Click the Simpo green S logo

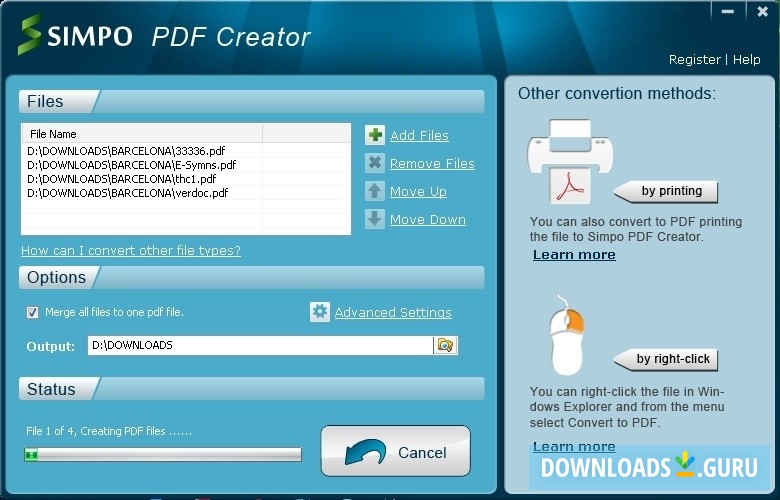(29, 34)
